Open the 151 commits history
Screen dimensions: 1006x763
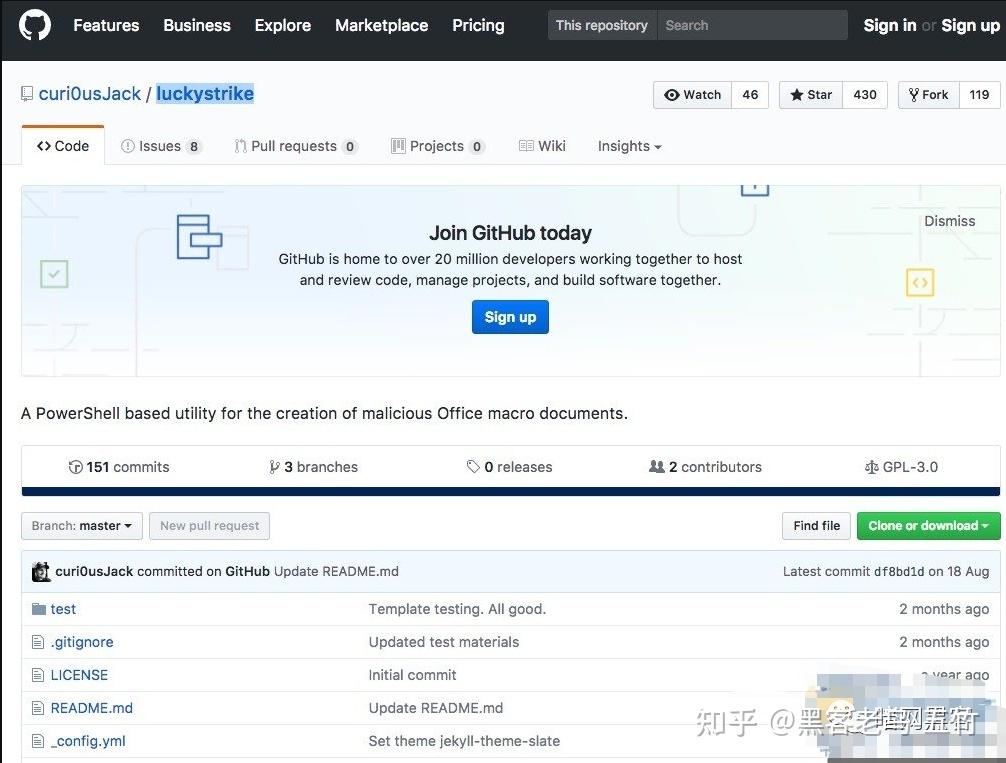tap(119, 467)
